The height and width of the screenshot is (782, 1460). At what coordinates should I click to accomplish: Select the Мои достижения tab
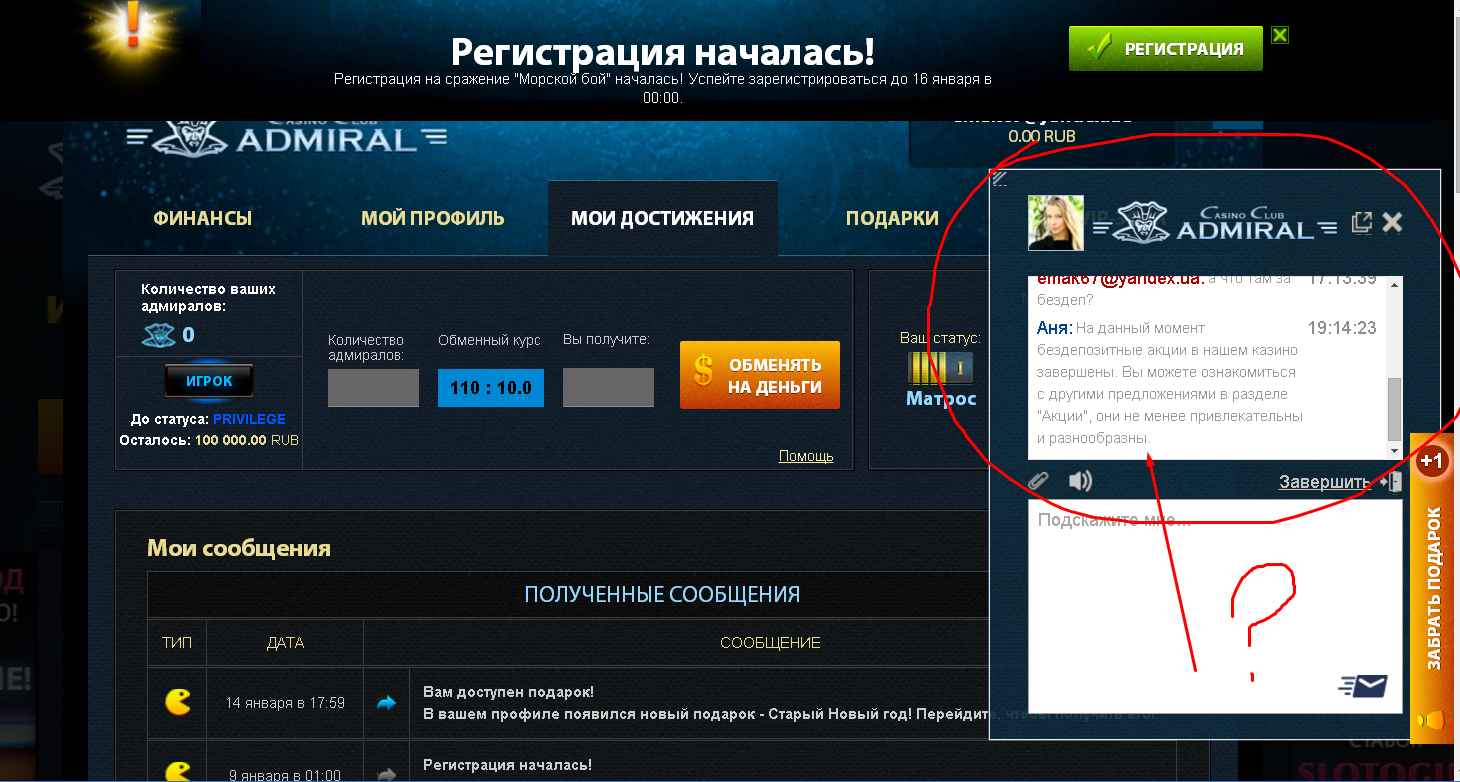coord(662,218)
